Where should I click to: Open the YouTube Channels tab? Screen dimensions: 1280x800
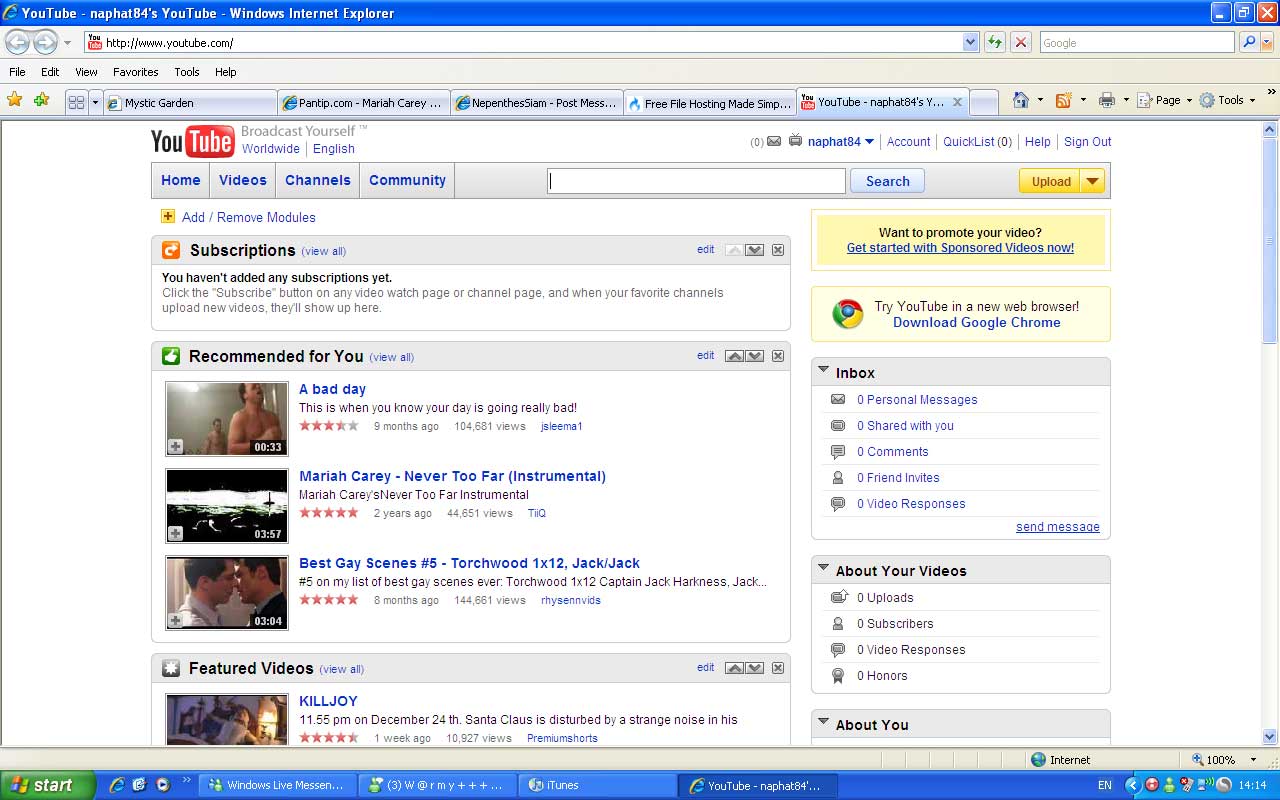[x=318, y=180]
